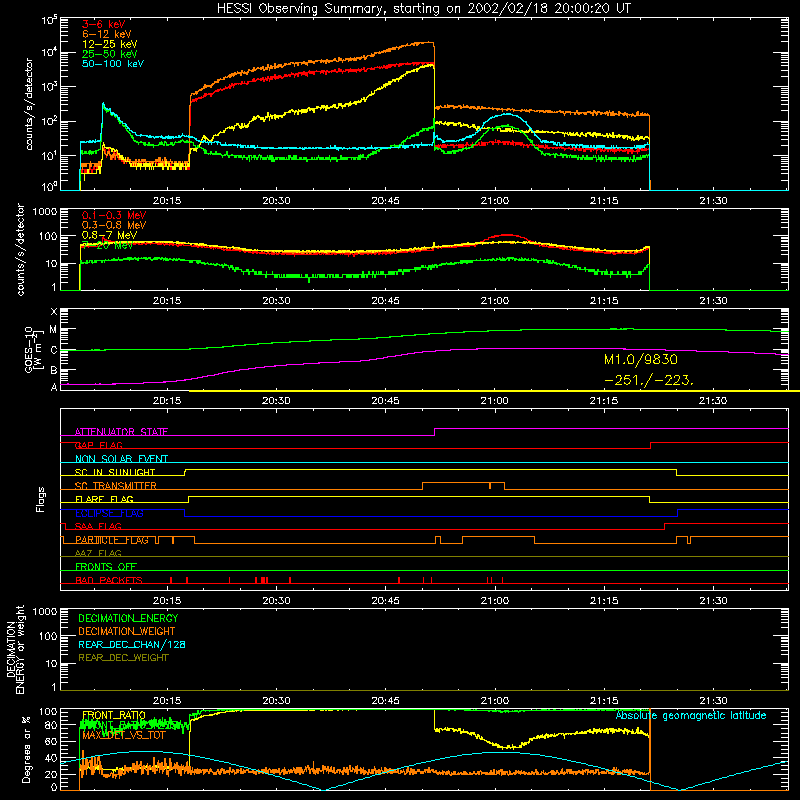Select the ATTENUATOR_STATE flag label
The image size is (800, 800).
coord(121,432)
